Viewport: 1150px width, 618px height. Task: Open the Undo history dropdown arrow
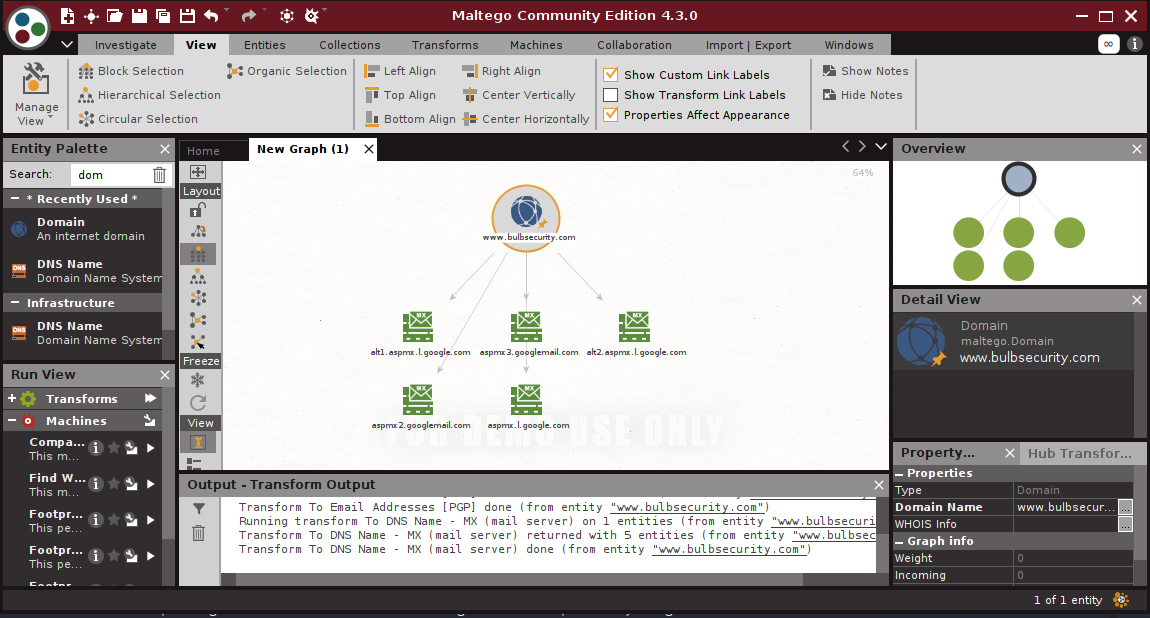tap(226, 10)
